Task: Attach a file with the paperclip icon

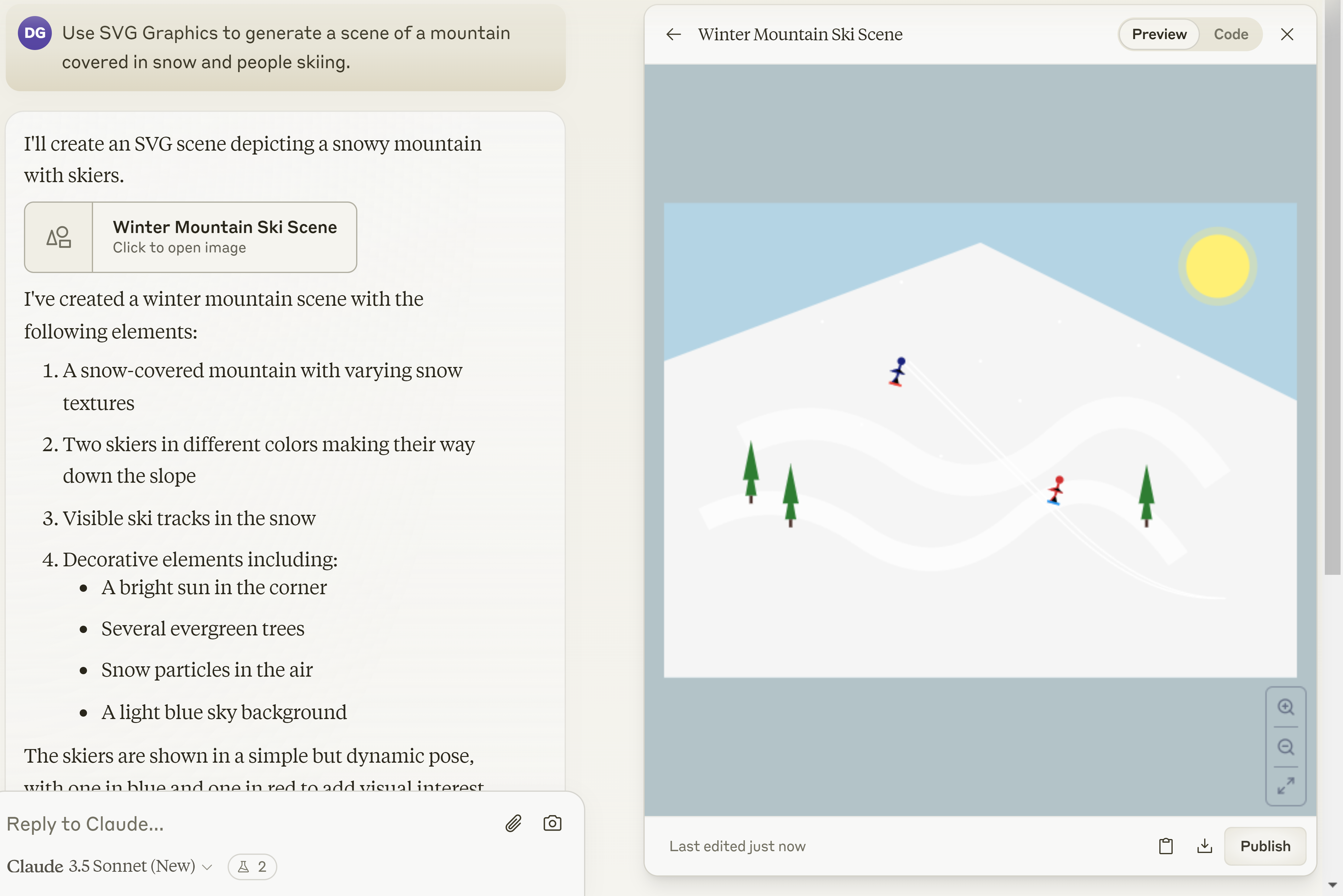Action: point(513,823)
